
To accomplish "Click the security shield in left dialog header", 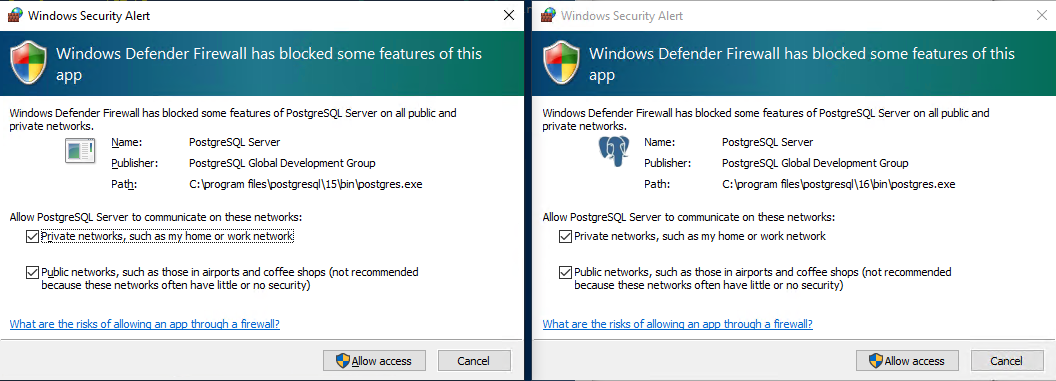I will click(x=28, y=63).
